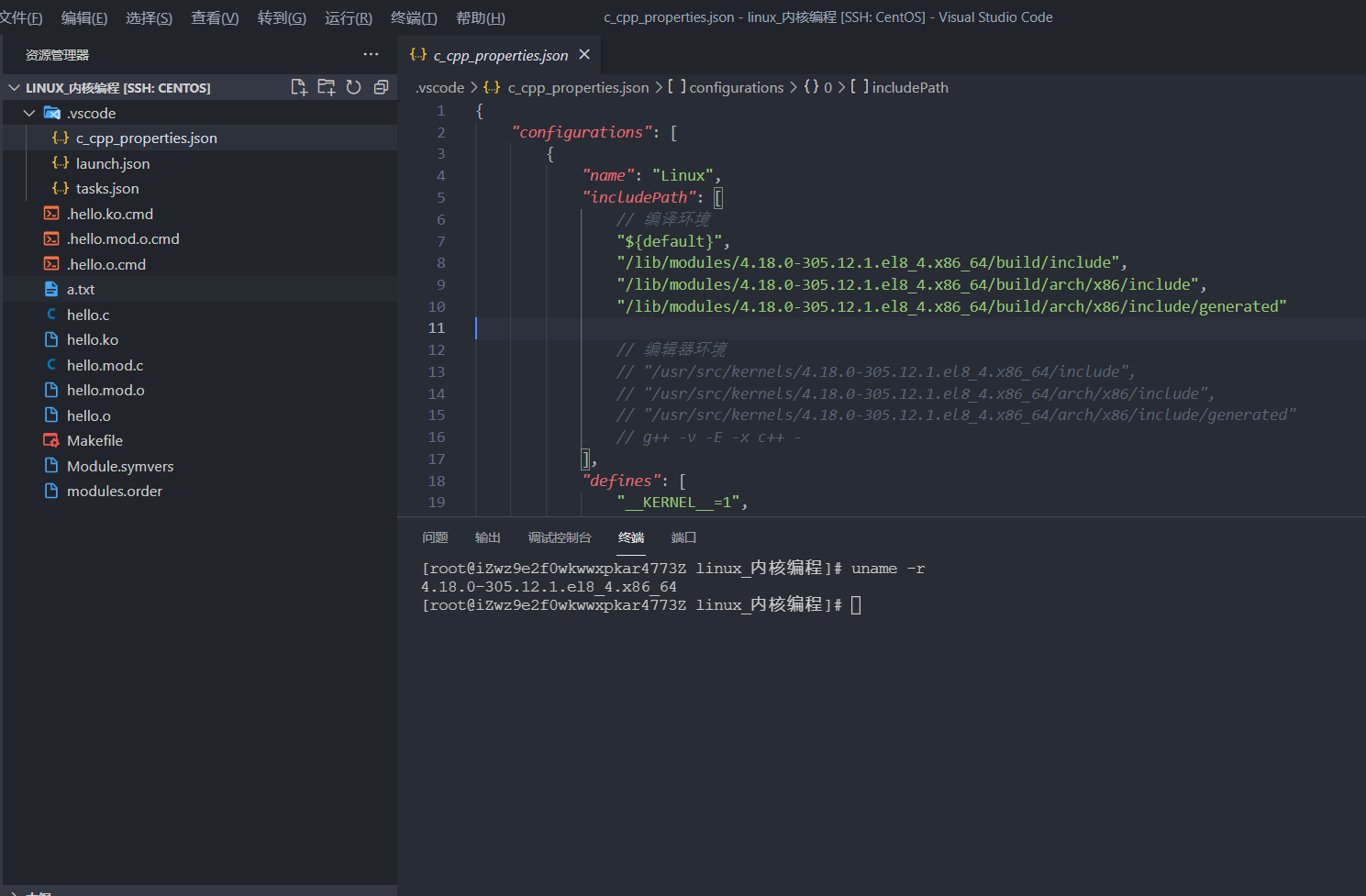Screen dimensions: 1366x896
Task: Open the 帮助(H) menu
Action: [481, 18]
